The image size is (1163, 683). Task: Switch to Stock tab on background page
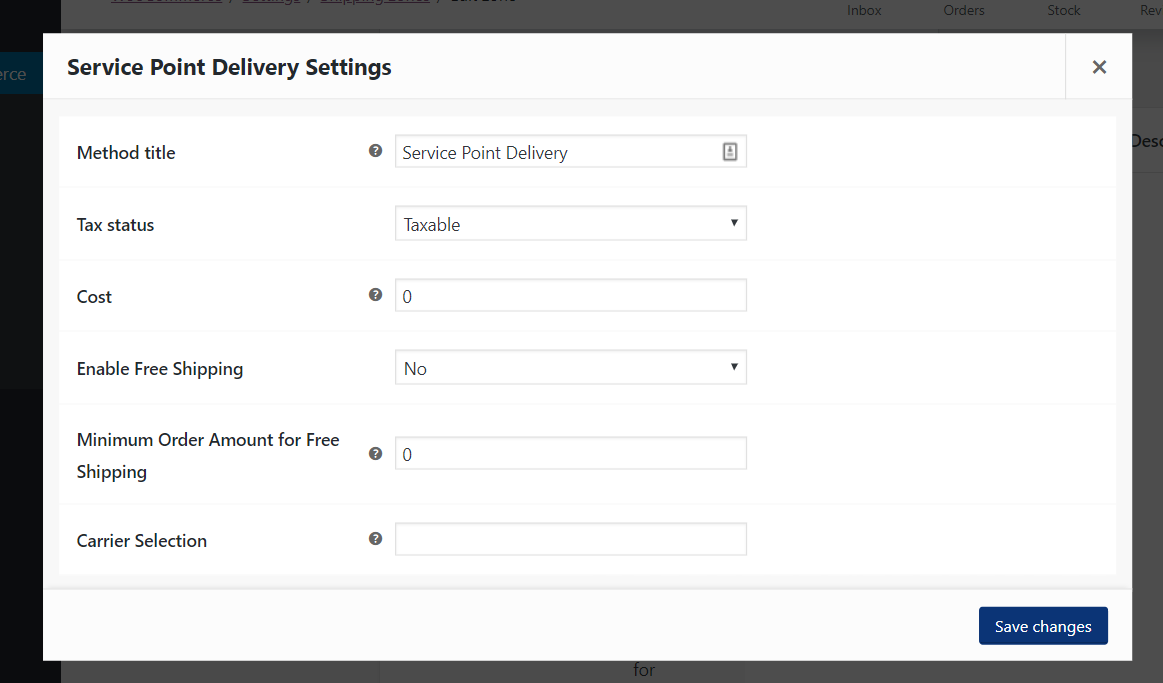[x=1064, y=10]
